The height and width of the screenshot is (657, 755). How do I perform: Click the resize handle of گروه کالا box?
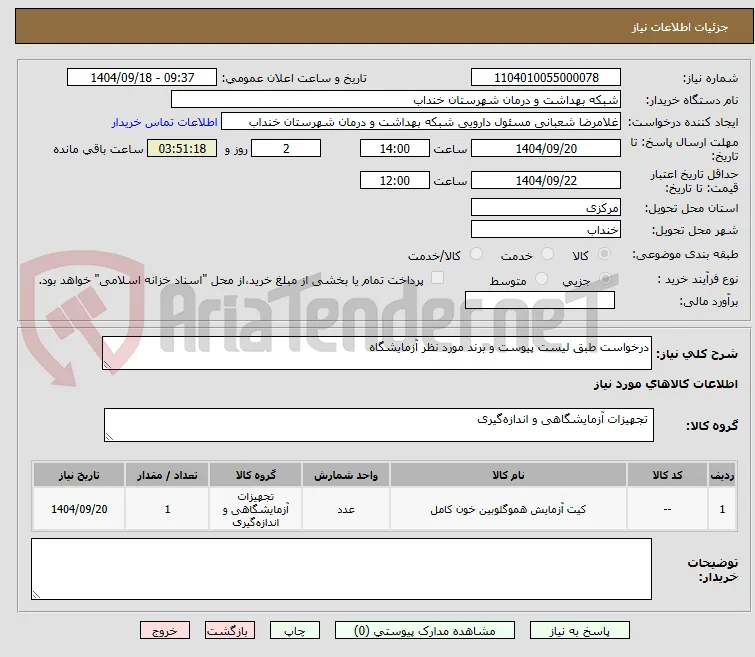pyautogui.click(x=109, y=436)
